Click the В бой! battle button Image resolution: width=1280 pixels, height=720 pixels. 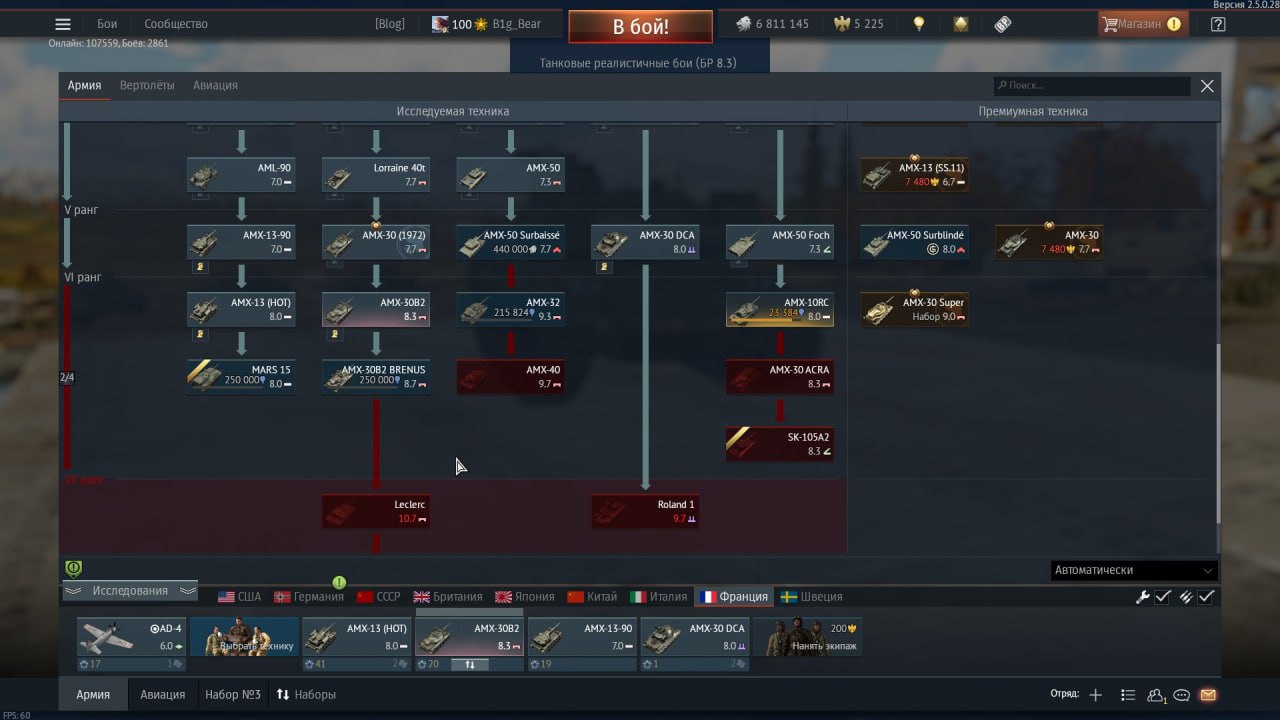(x=640, y=27)
